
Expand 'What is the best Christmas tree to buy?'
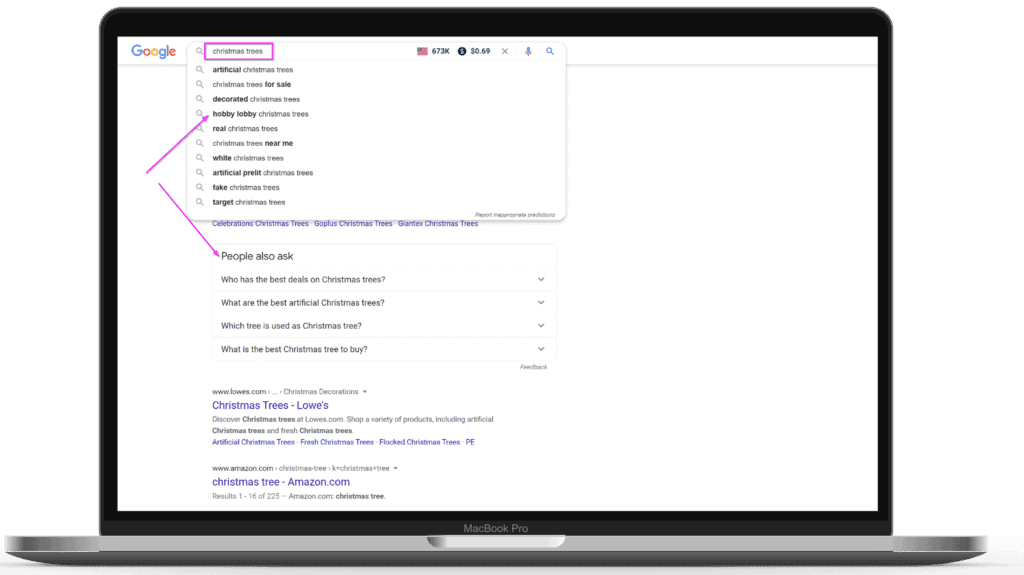(384, 349)
